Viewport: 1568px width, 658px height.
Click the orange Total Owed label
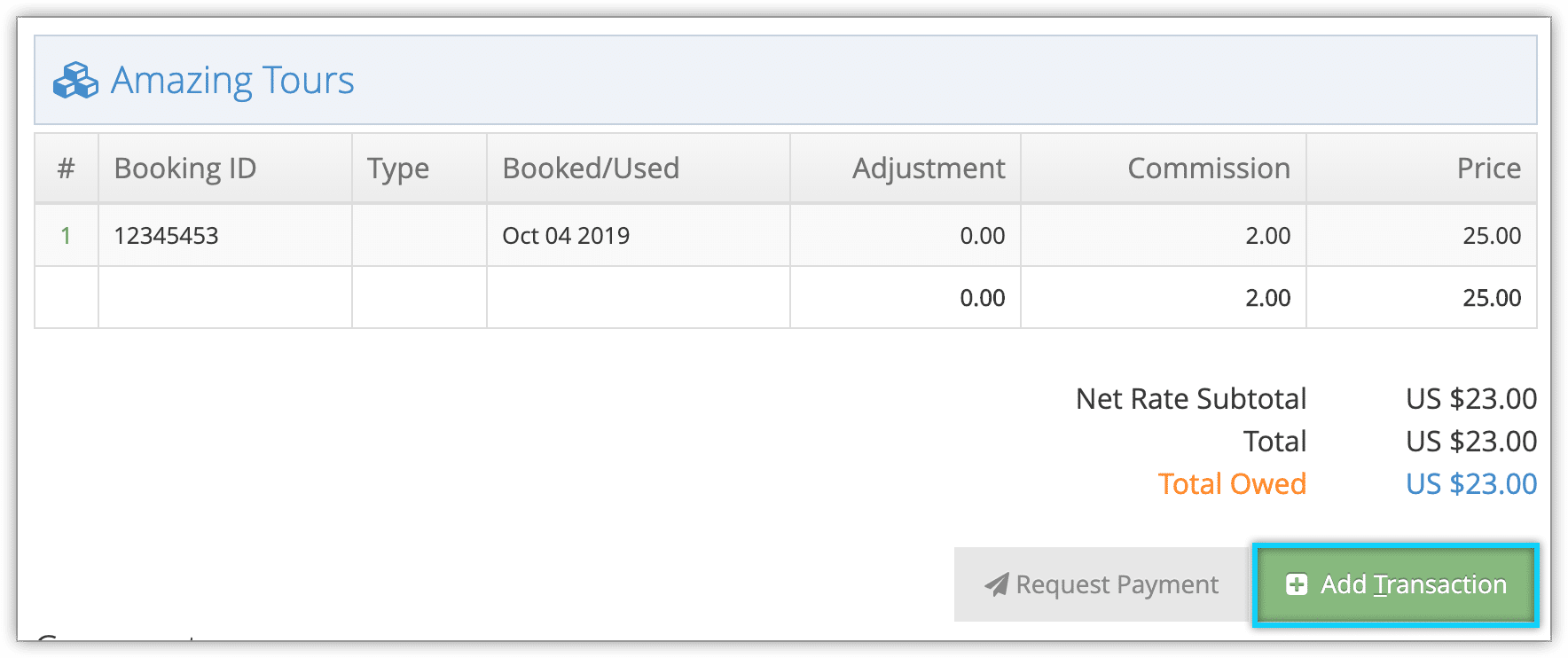point(1232,484)
